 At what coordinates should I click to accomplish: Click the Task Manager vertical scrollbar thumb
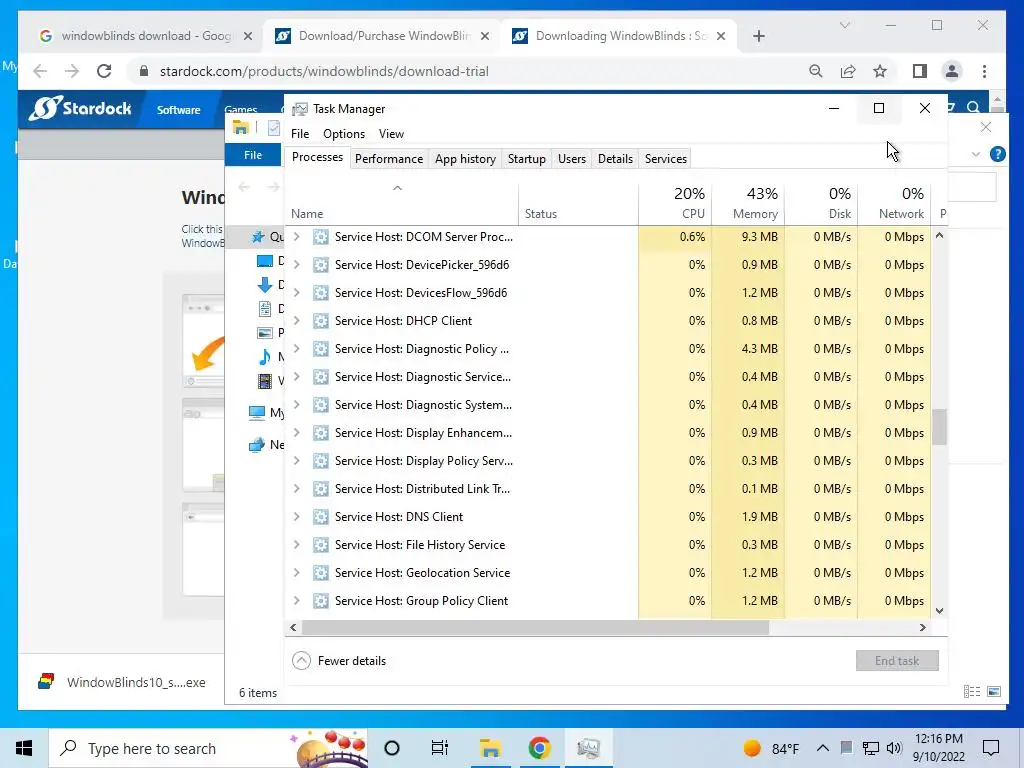click(x=939, y=427)
